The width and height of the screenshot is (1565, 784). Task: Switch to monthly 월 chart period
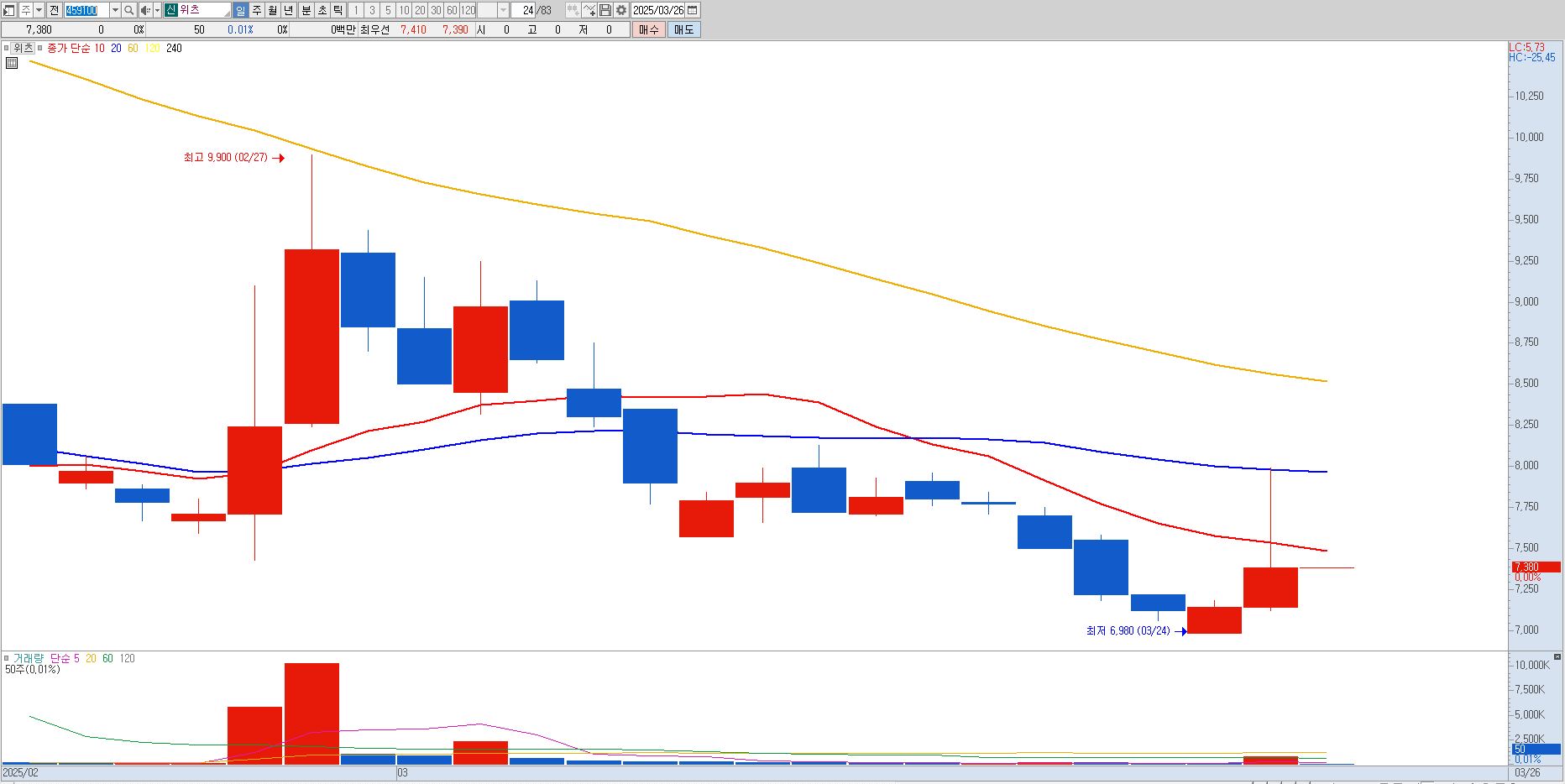coord(272,10)
